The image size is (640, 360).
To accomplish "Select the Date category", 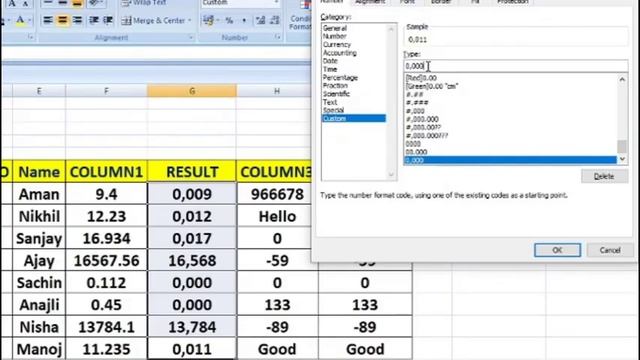I will coord(330,61).
